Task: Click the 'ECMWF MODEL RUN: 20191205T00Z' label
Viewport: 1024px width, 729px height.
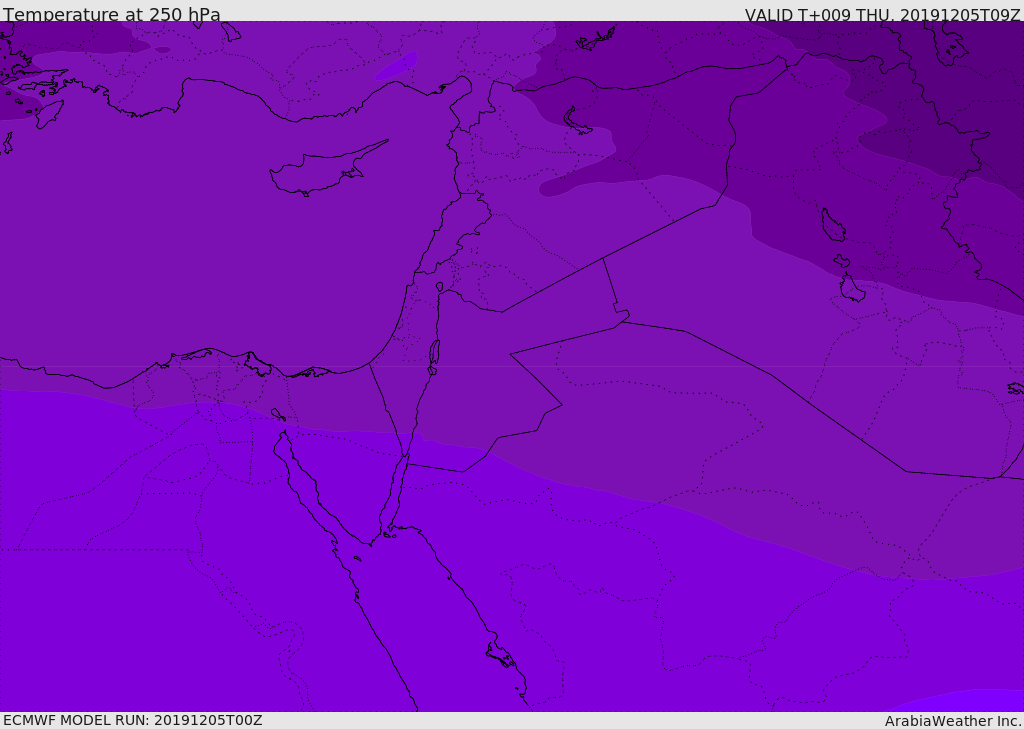Action: 133,720
